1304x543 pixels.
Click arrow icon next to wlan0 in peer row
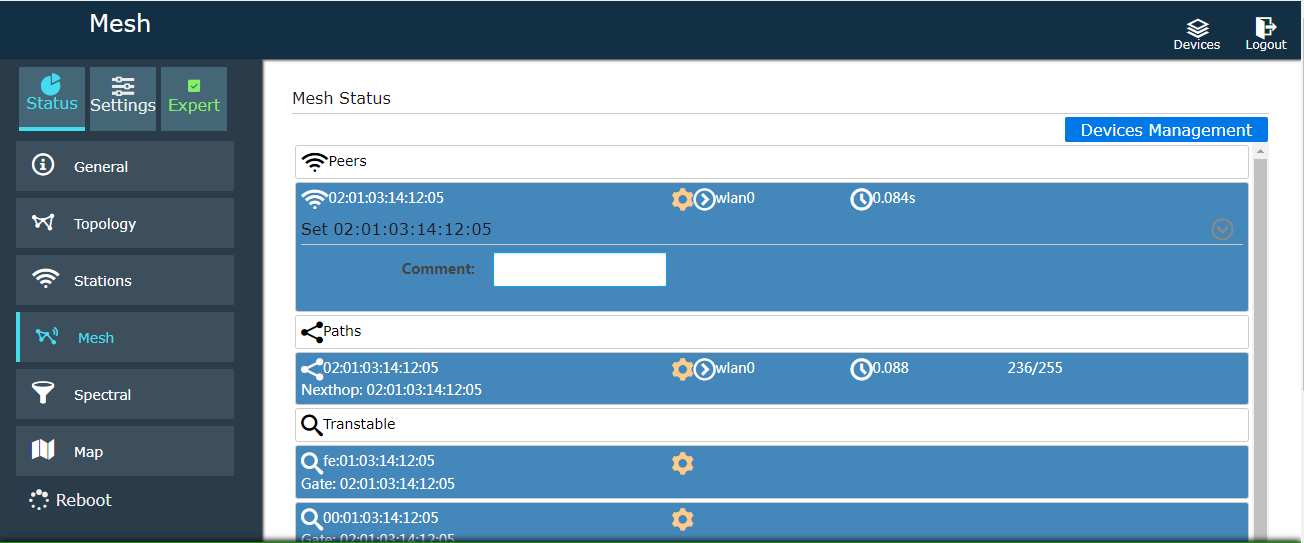coord(704,199)
